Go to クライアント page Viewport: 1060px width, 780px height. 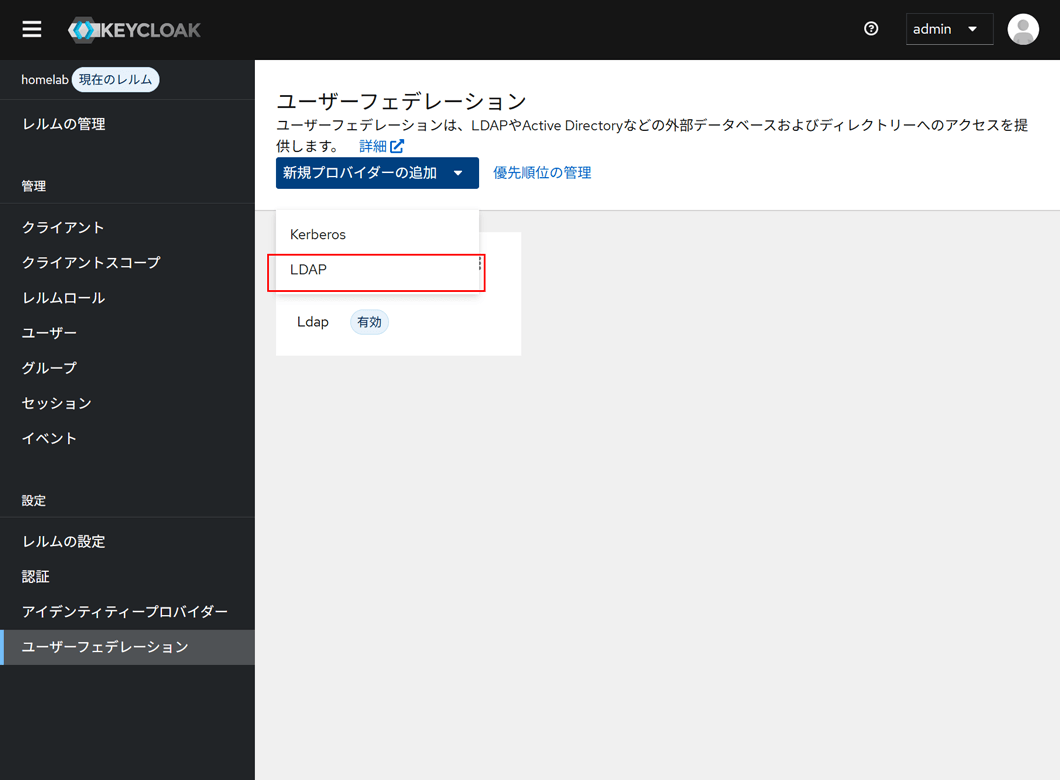pyautogui.click(x=63, y=227)
